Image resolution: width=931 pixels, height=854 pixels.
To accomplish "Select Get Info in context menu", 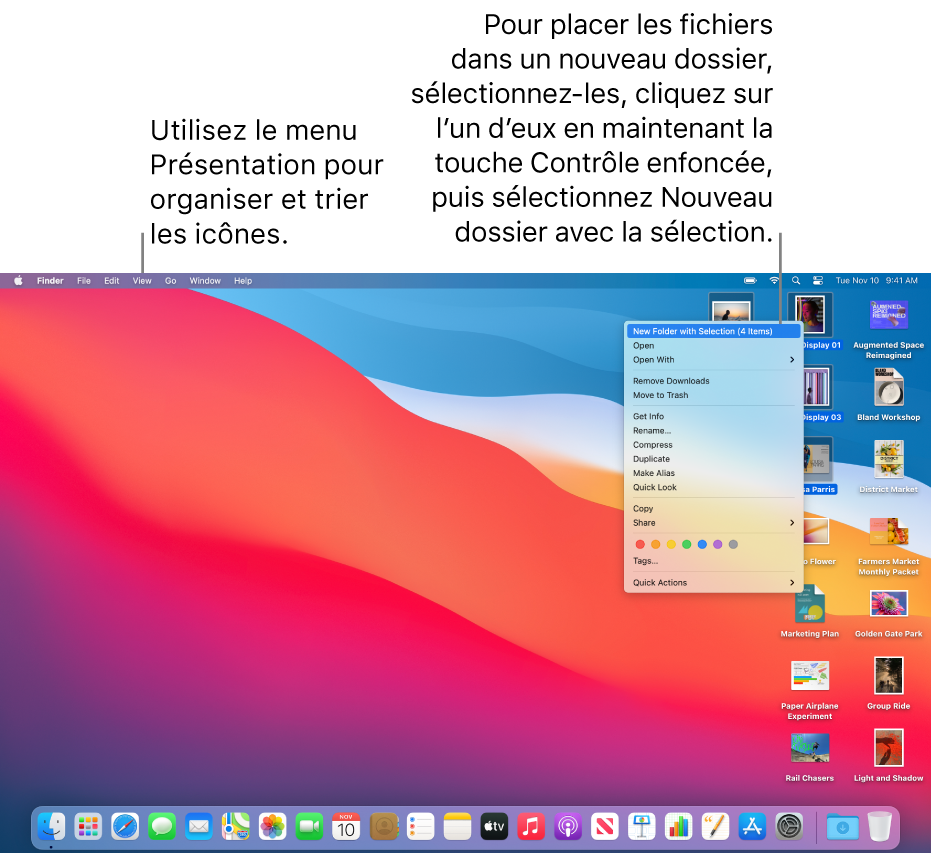I will pos(713,416).
